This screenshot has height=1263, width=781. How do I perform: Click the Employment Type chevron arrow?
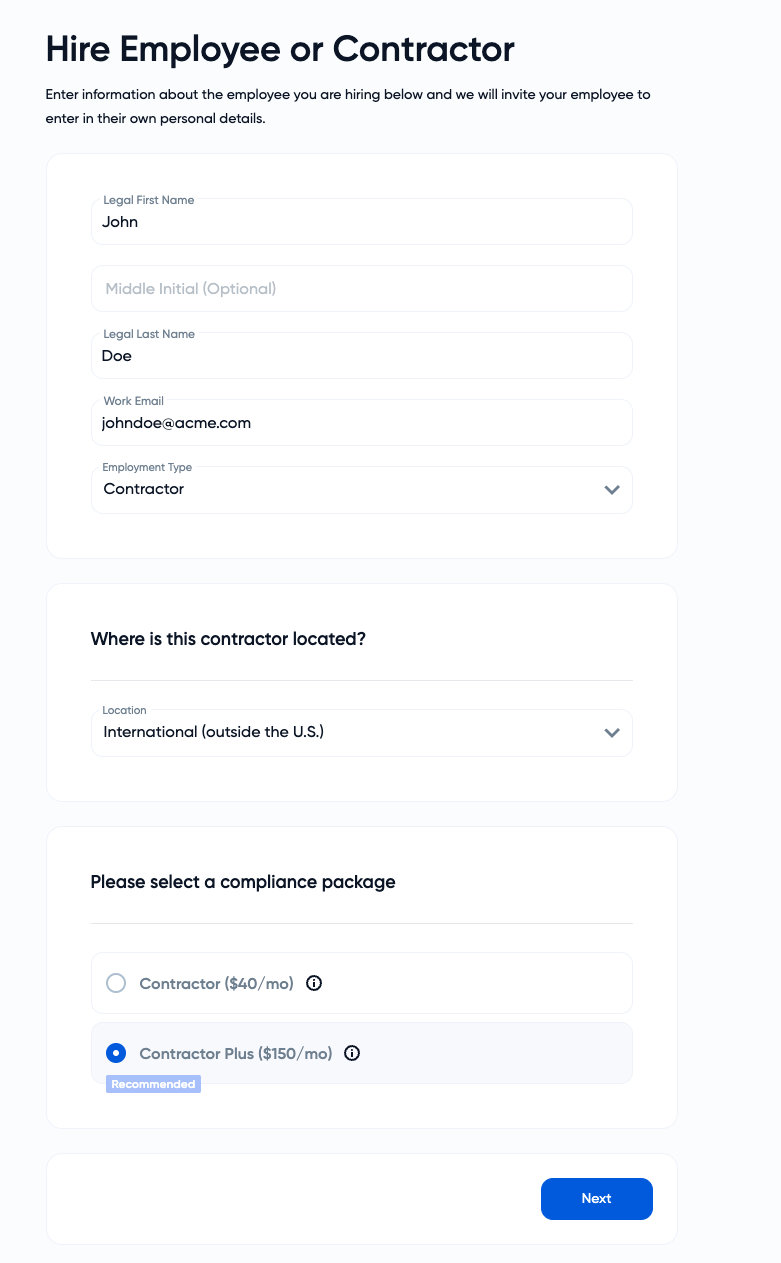612,490
